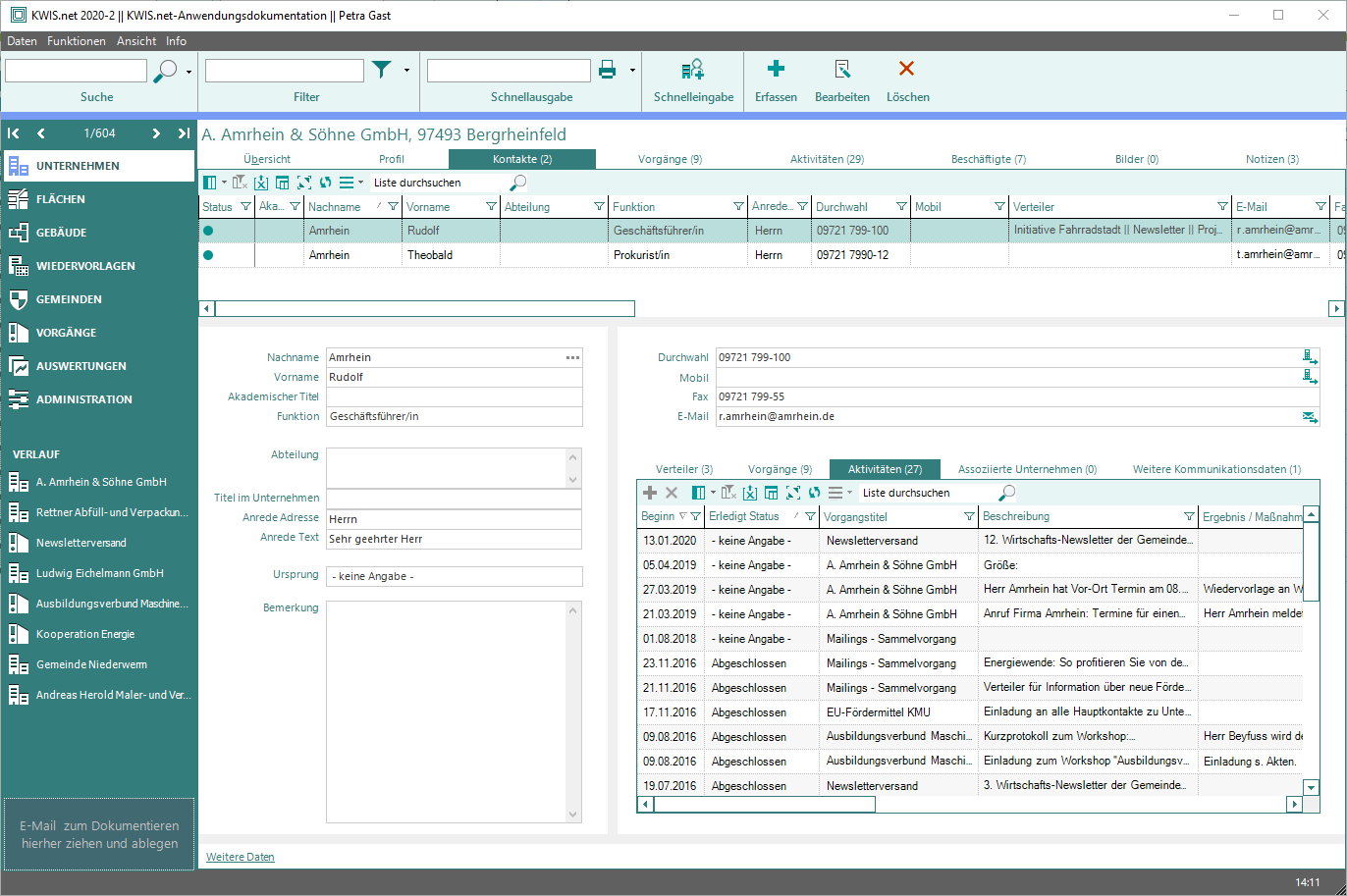Image resolution: width=1347 pixels, height=896 pixels.
Task: Select AUSWERTUNGEN in sidebar
Action: coord(98,366)
